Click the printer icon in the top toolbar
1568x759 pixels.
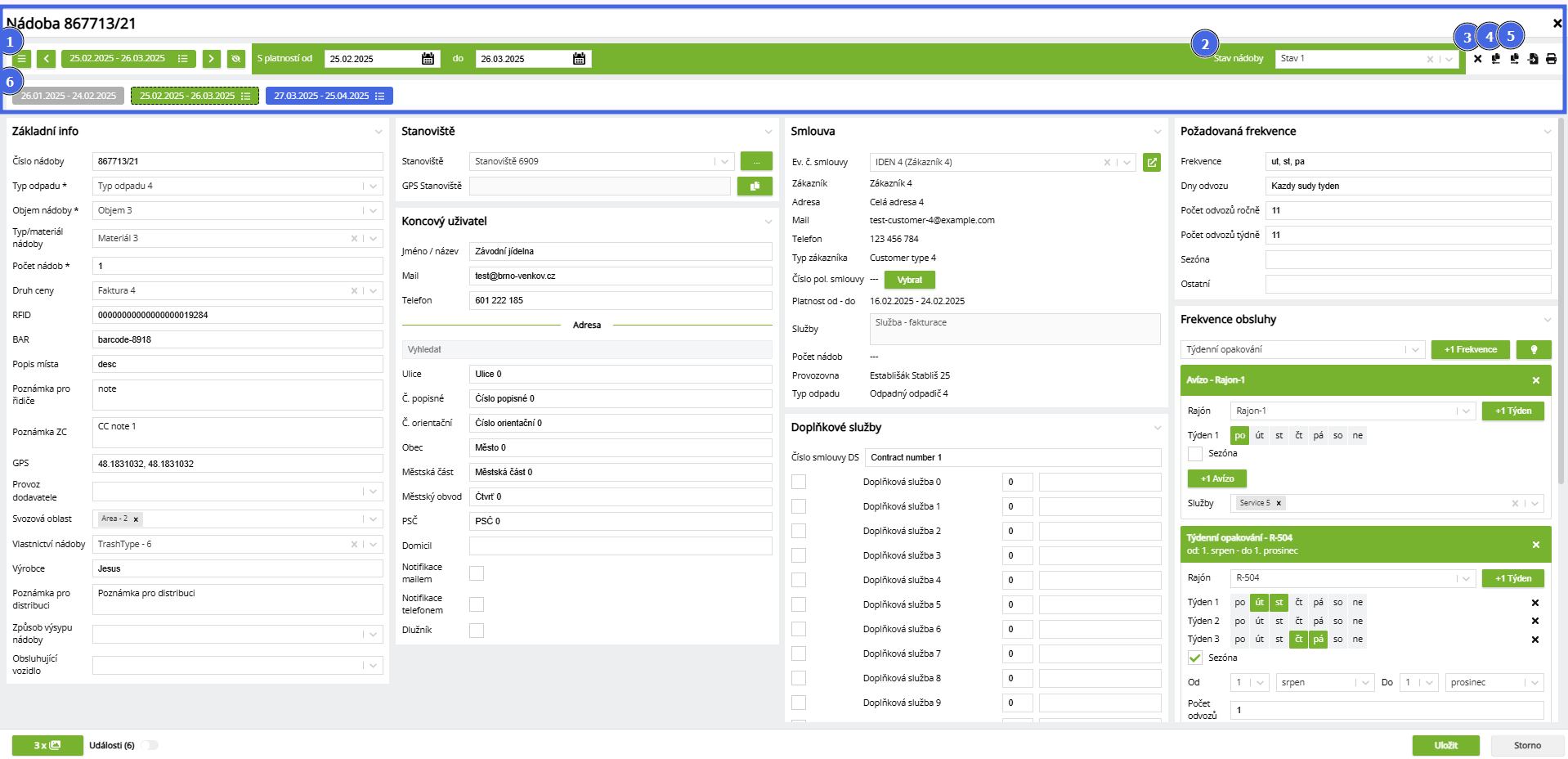[x=1551, y=59]
